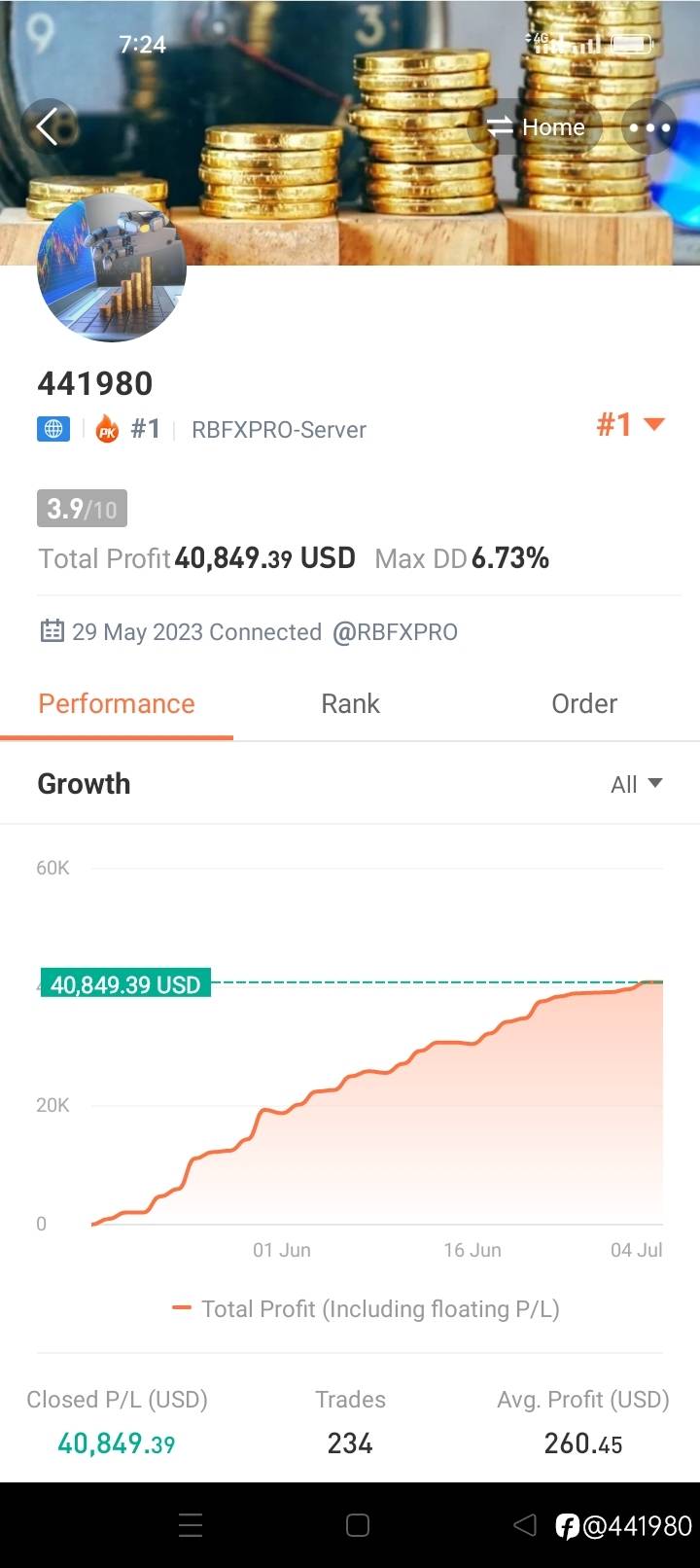Tap the PK flame badge icon
Screen dimensions: 700x1568
[107, 429]
